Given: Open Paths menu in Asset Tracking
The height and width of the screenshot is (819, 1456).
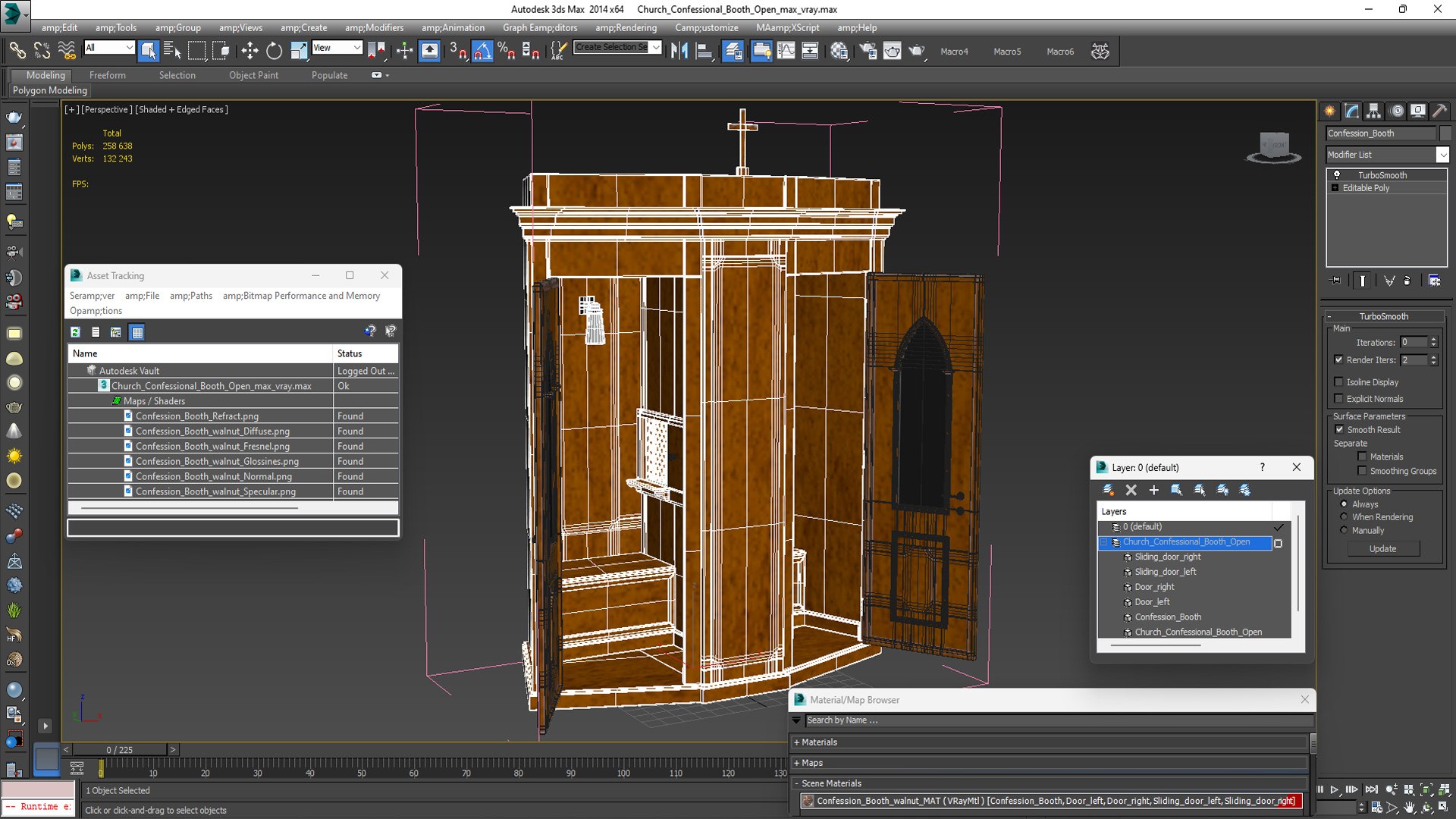Looking at the screenshot, I should (190, 296).
